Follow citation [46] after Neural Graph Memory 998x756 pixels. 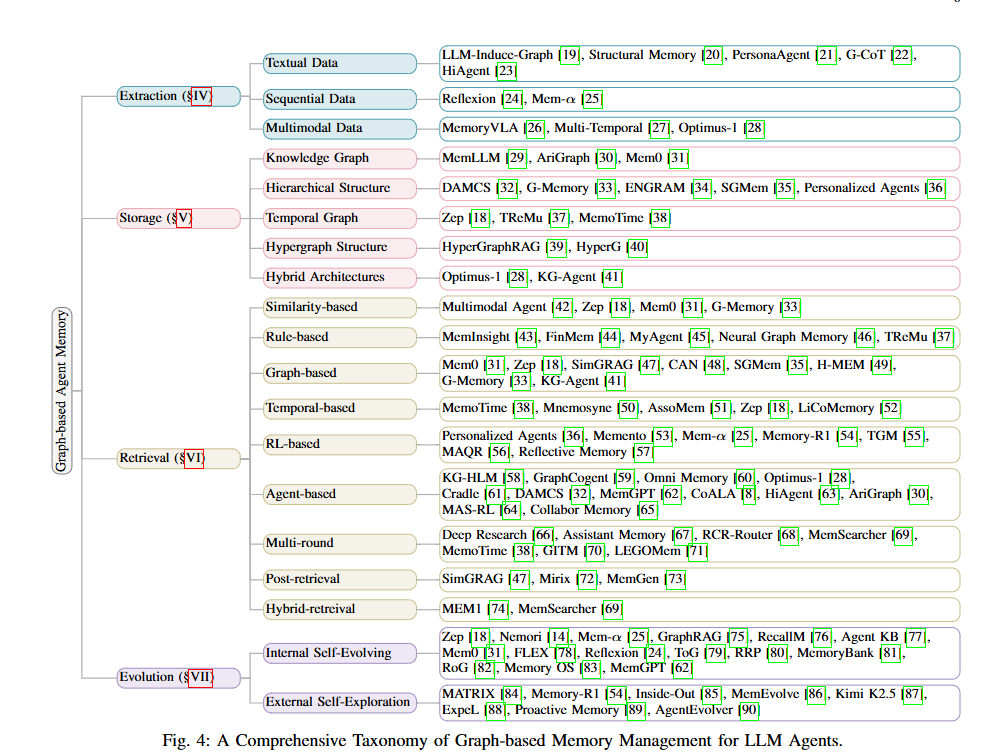[x=865, y=337]
